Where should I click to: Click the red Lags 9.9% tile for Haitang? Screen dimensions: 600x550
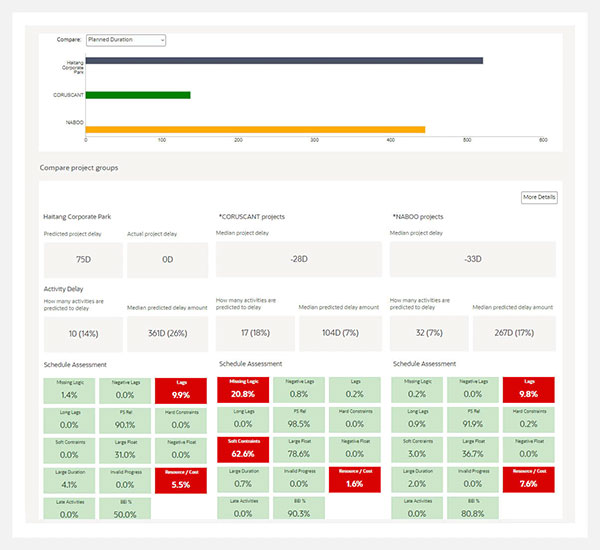point(181,390)
